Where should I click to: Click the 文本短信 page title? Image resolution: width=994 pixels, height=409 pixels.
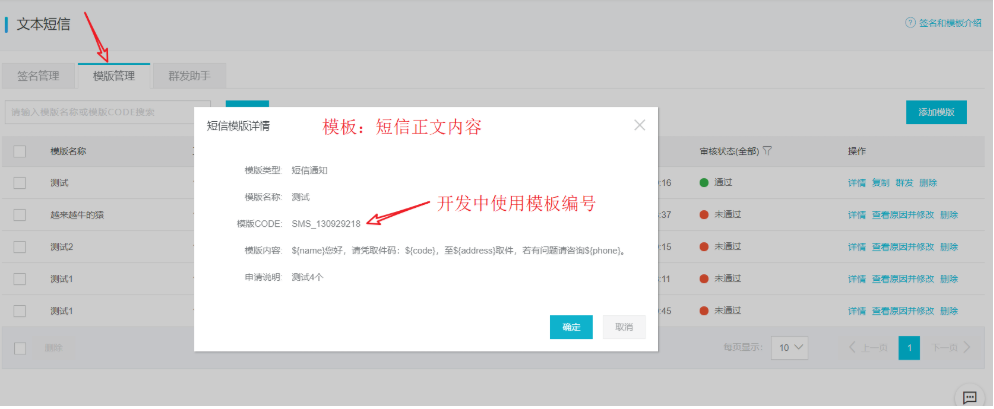point(43,25)
